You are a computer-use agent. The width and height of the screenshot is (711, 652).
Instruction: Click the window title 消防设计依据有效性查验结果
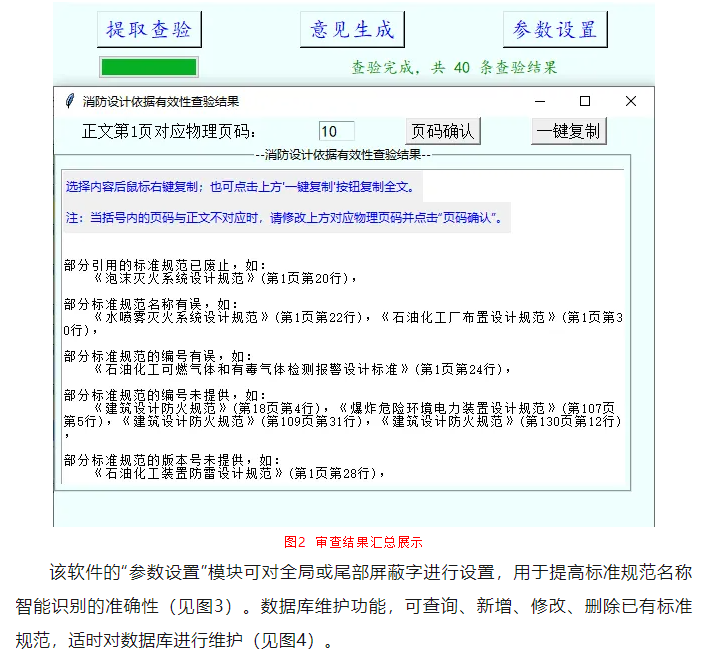(161, 101)
